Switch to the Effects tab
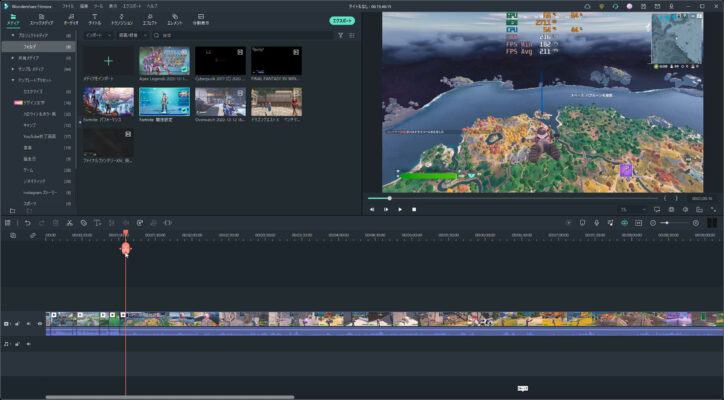724x400 pixels. tap(150, 19)
